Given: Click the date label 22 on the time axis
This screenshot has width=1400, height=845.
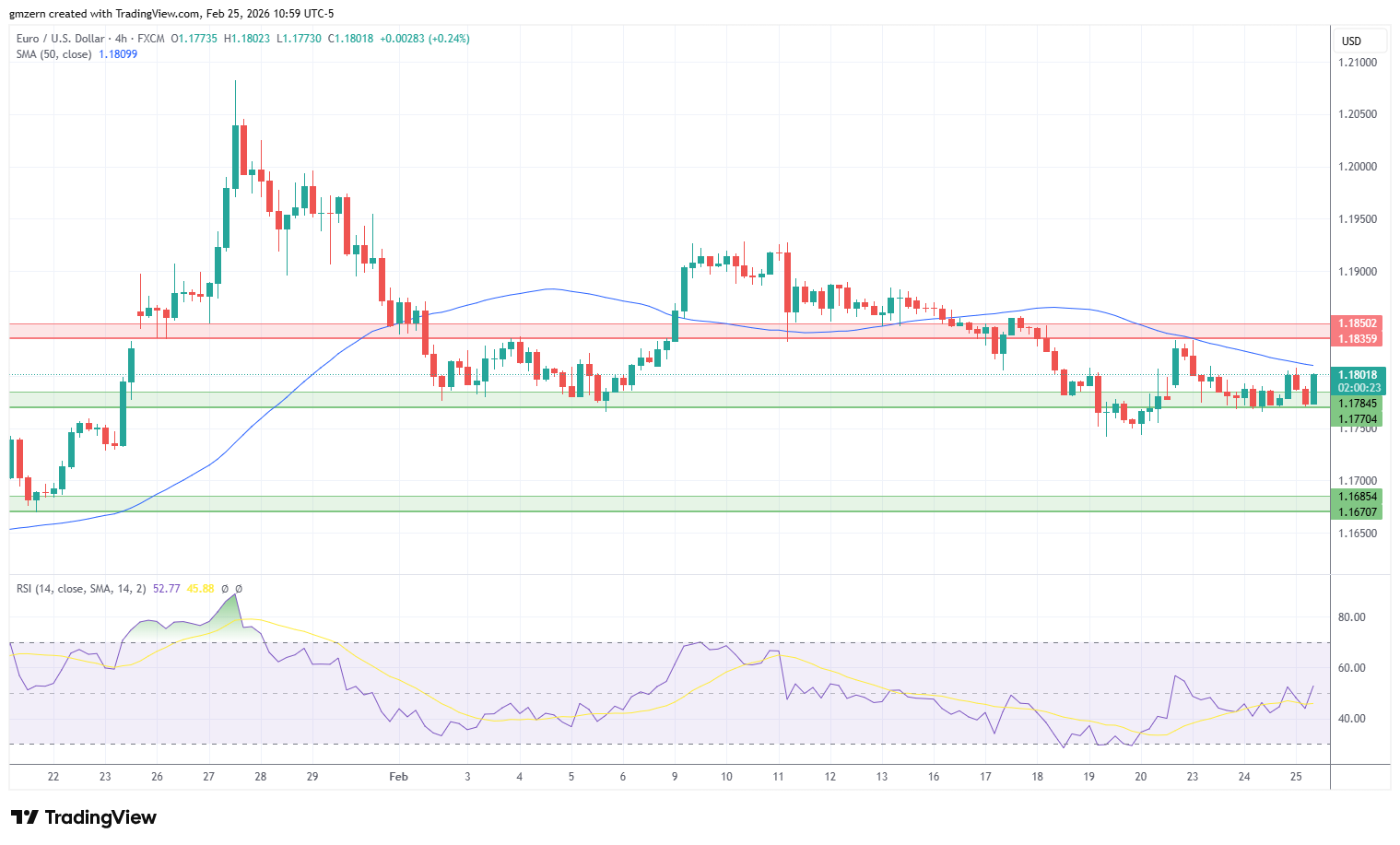Looking at the screenshot, I should pos(53,777).
